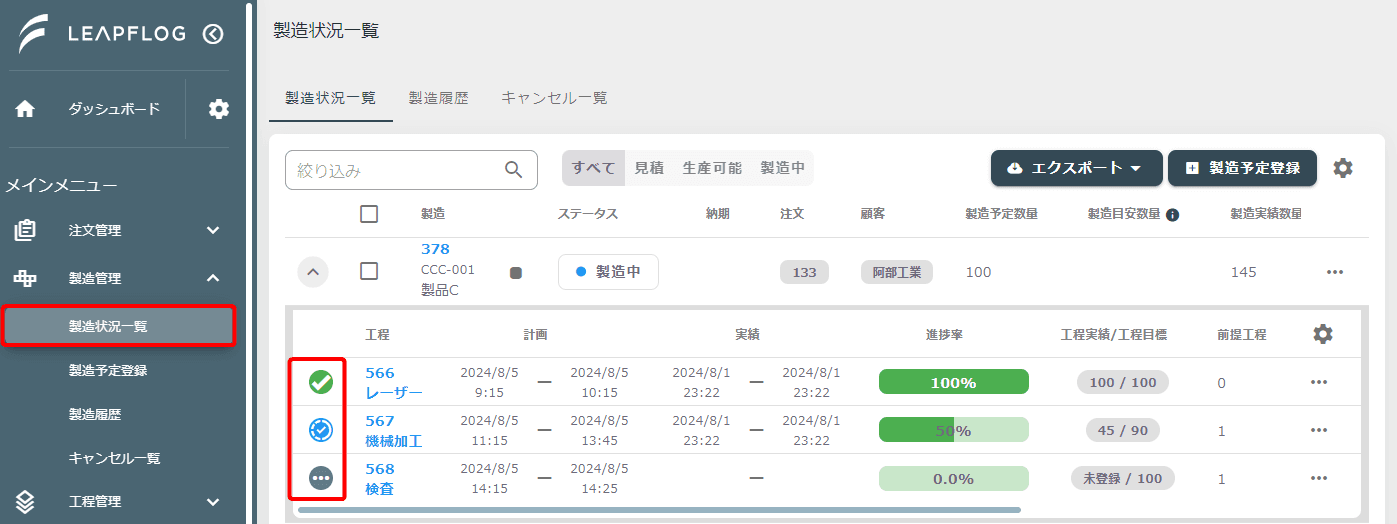1397x524 pixels.
Task: Click the 0.0% progress bar for 568
Action: [954, 478]
